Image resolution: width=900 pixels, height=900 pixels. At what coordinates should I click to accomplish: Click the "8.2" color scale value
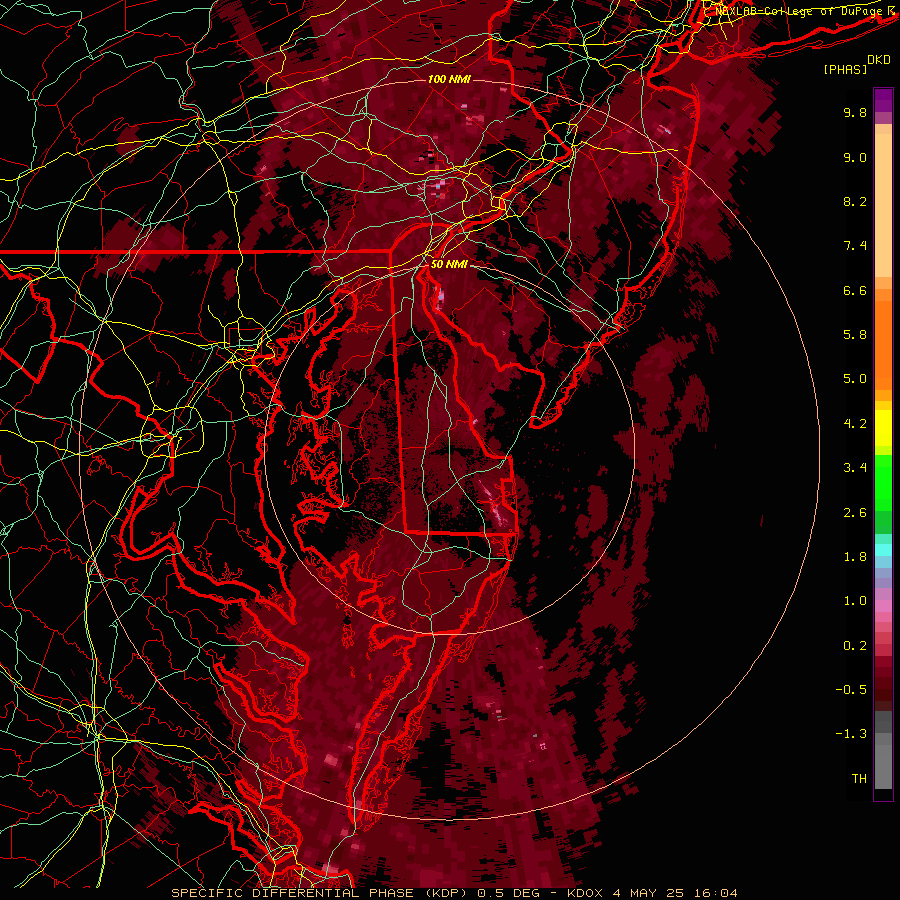pyautogui.click(x=855, y=201)
